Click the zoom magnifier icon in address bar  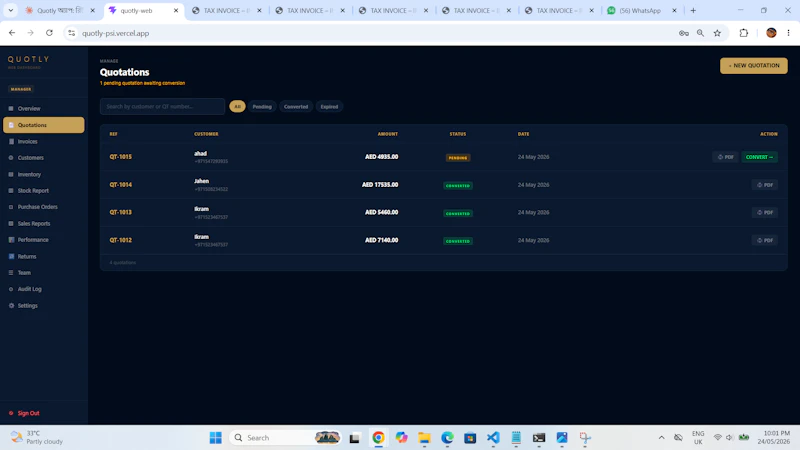coord(701,33)
